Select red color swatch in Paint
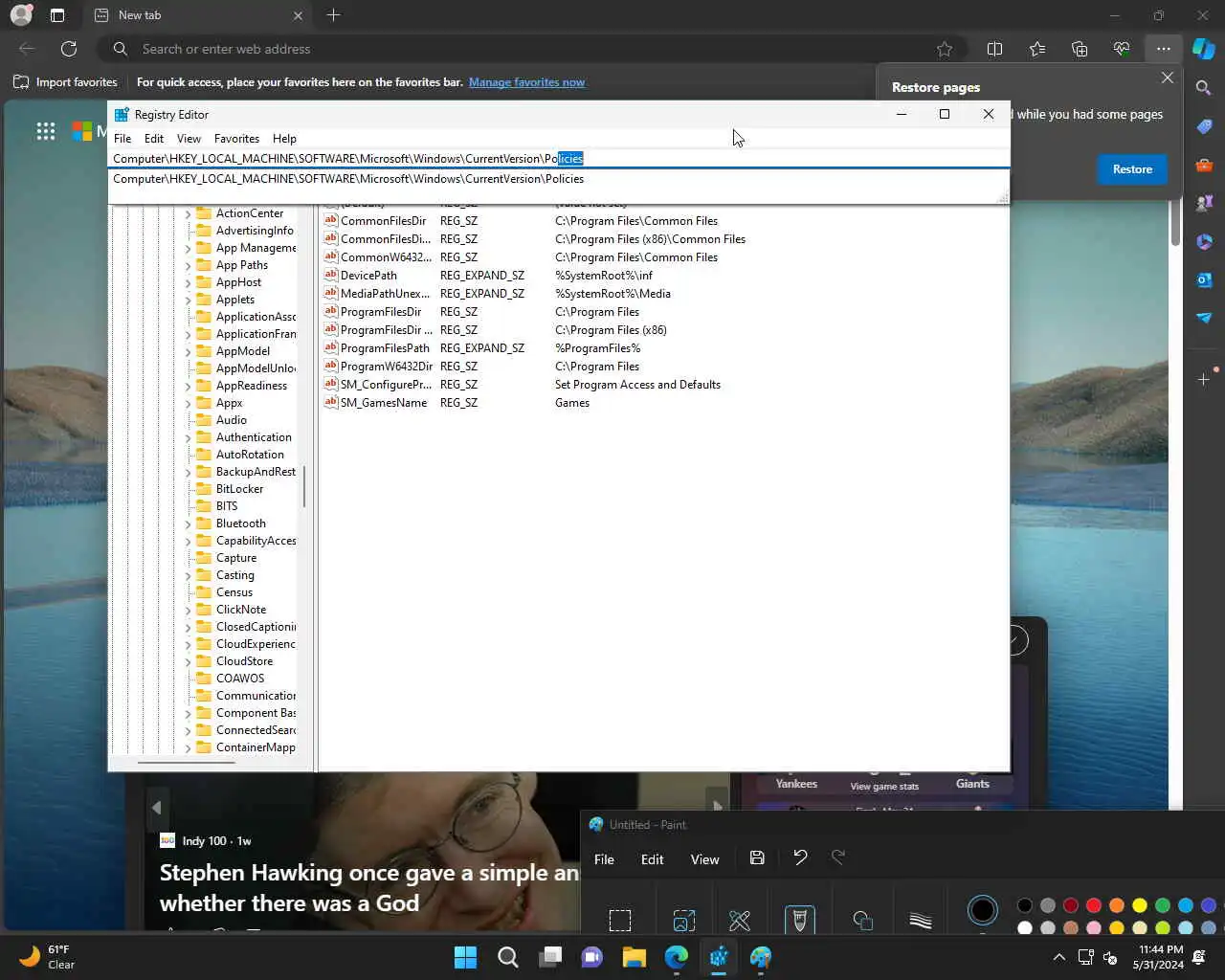Screen dimensions: 1225x980 1094,905
